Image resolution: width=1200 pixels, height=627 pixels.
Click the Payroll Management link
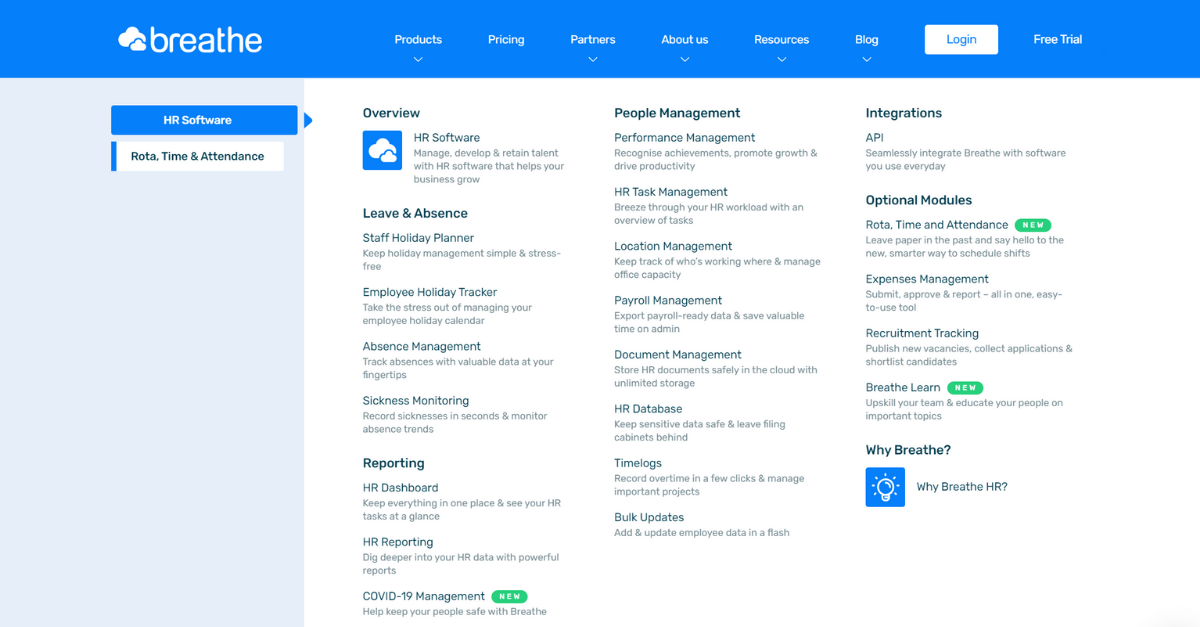point(668,300)
